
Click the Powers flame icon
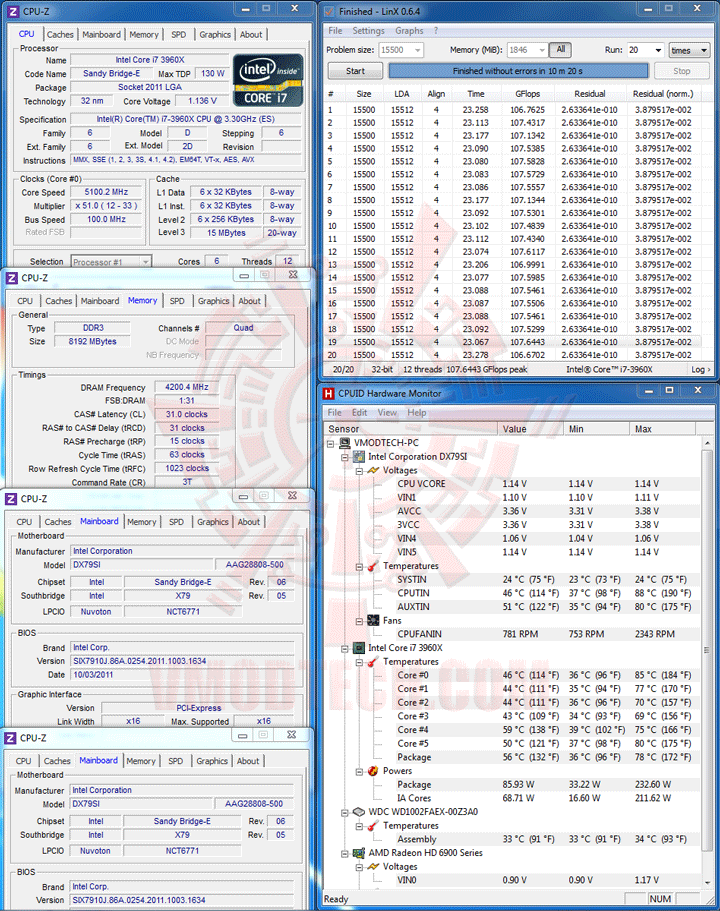tap(373, 771)
